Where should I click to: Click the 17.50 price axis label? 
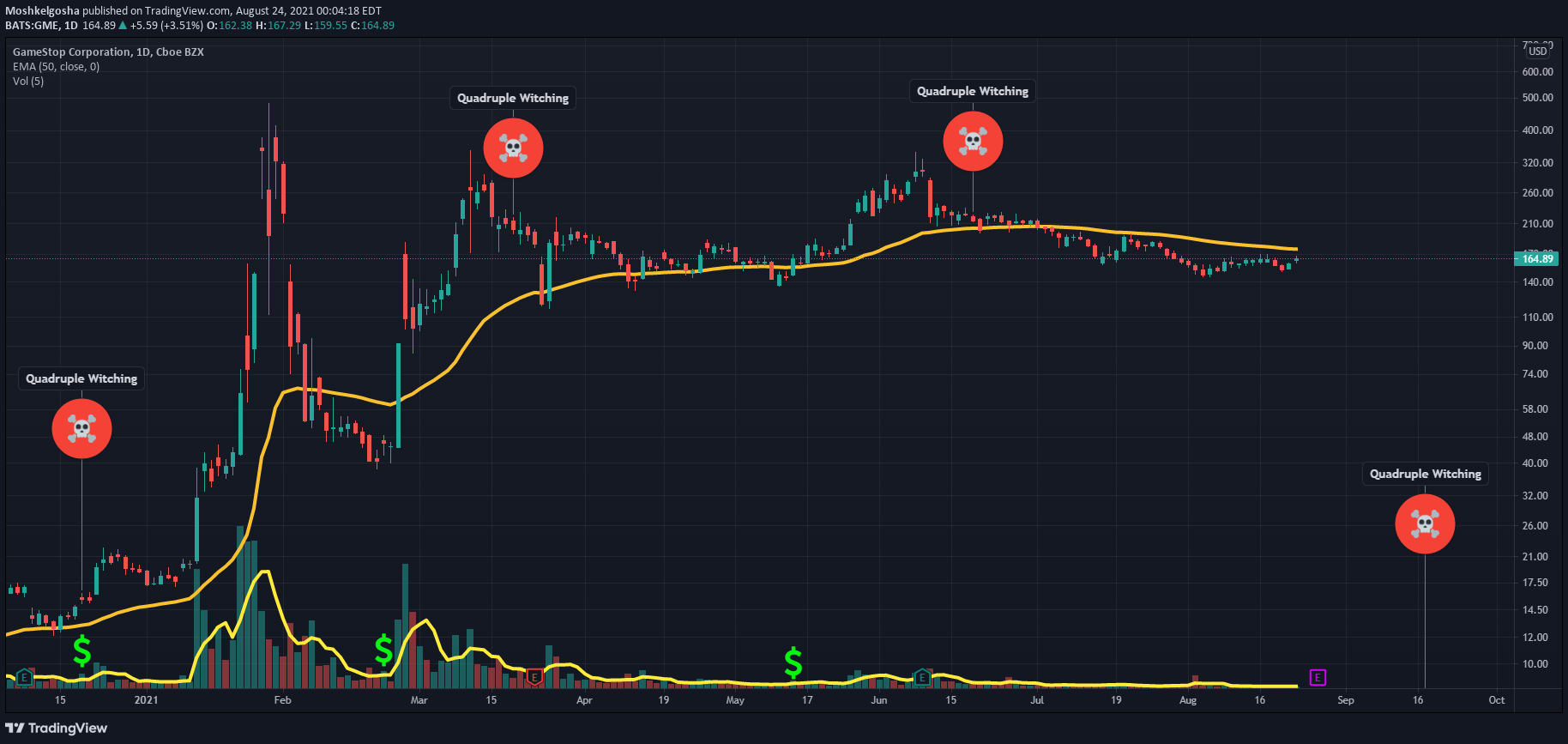[1535, 583]
